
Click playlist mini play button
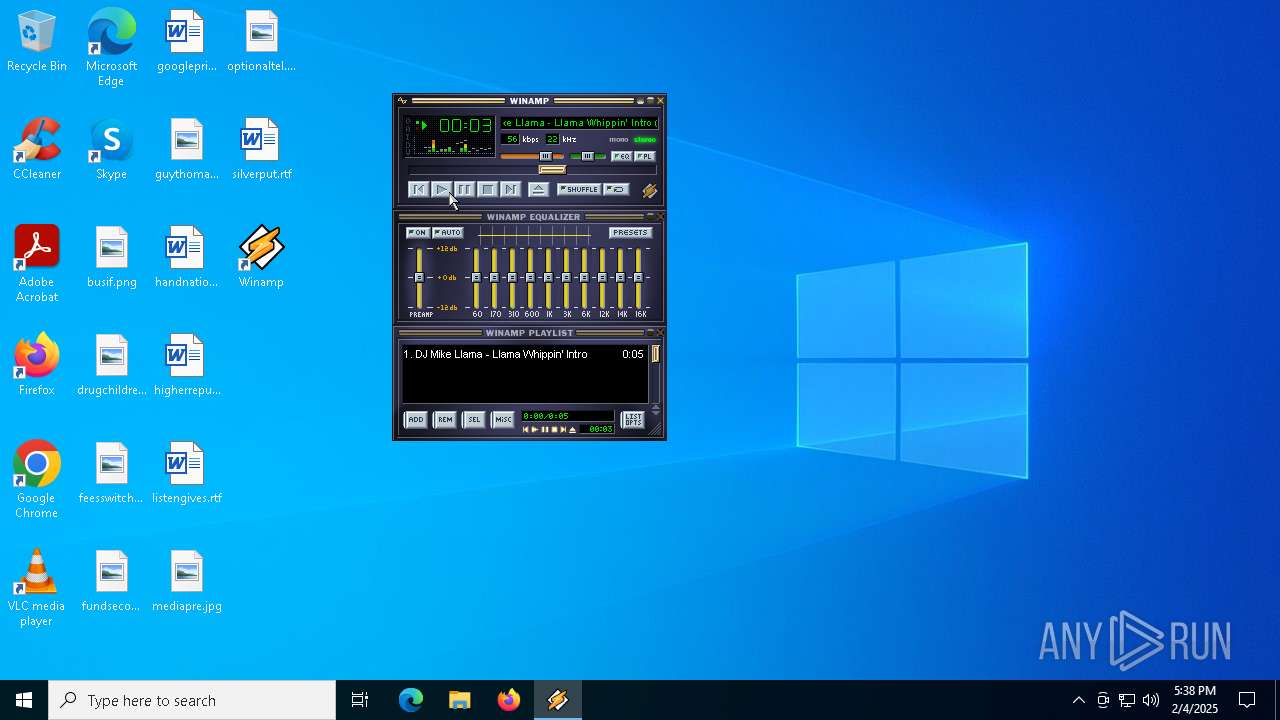(x=535, y=430)
